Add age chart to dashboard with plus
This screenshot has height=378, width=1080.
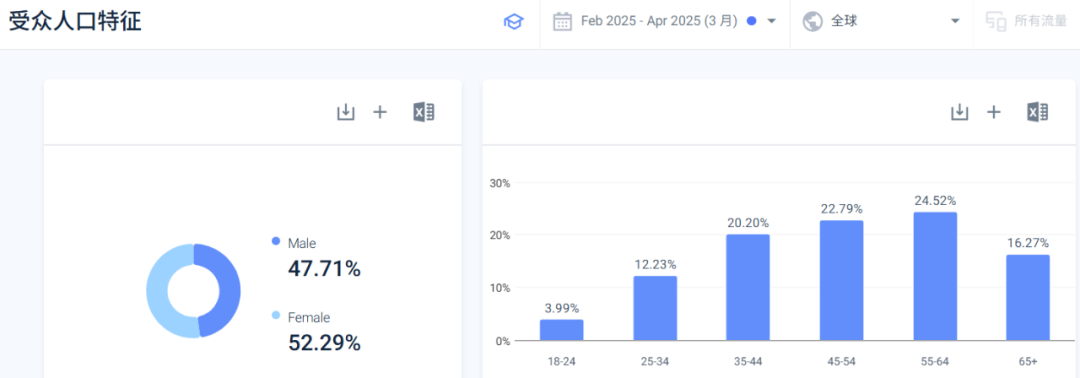tap(993, 112)
